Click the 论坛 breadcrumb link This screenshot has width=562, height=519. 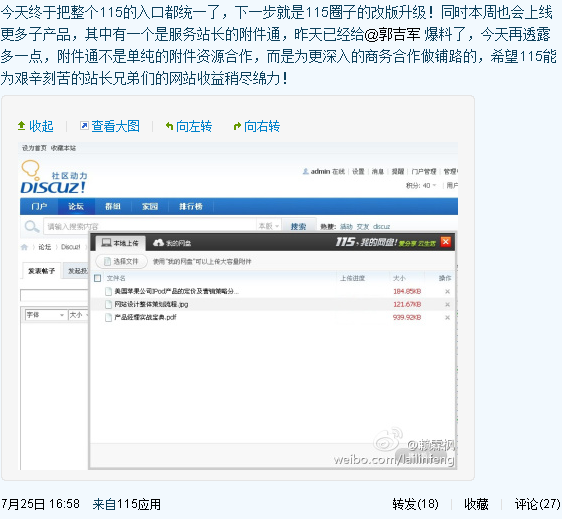point(45,247)
